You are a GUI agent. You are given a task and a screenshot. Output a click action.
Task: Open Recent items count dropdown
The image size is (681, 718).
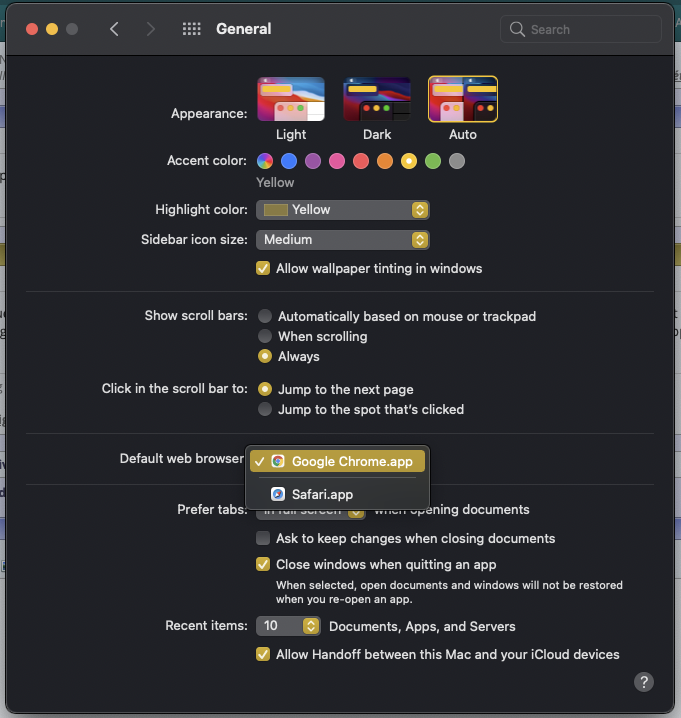[x=289, y=626]
